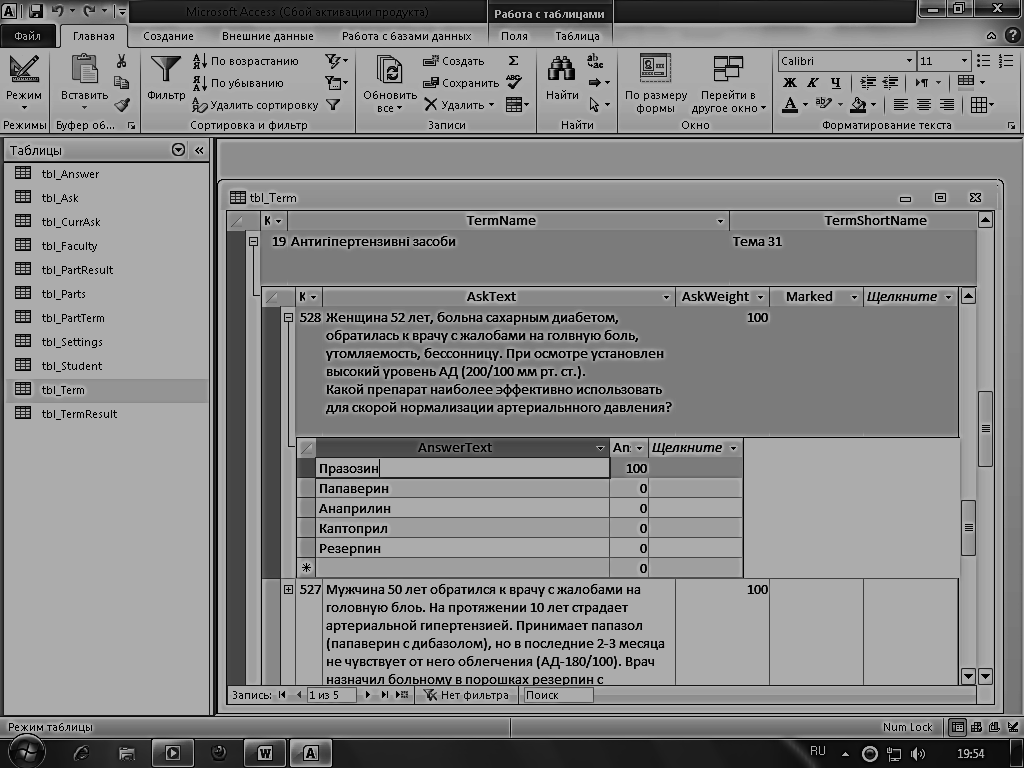
Task: Open the Access help question mark
Action: point(1012,36)
